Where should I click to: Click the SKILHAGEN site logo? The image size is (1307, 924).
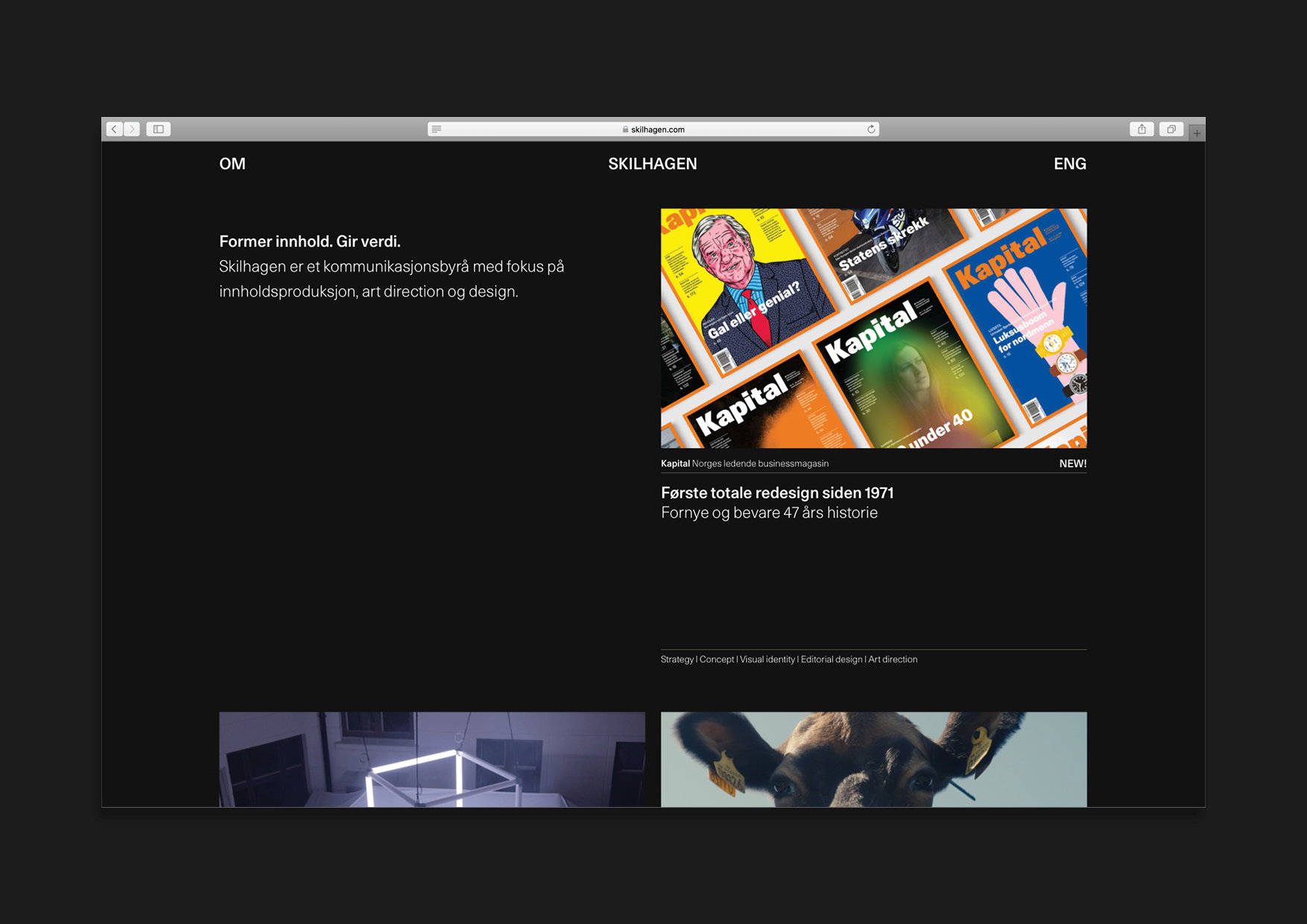click(653, 164)
